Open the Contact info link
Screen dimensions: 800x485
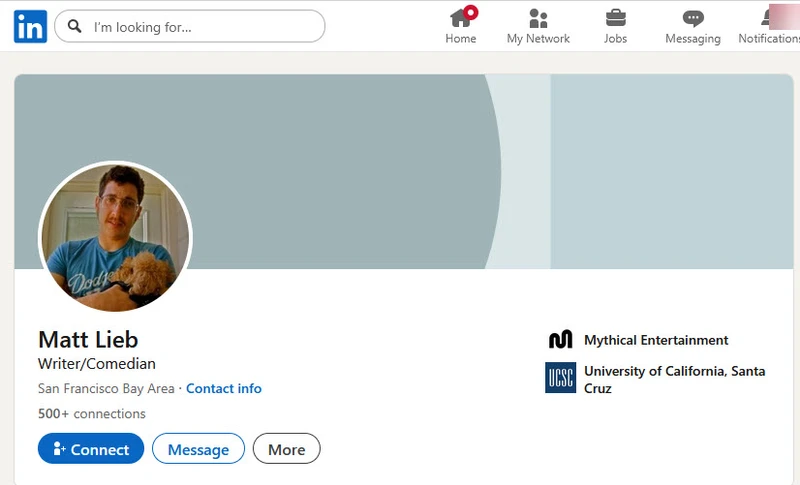pyautogui.click(x=224, y=389)
